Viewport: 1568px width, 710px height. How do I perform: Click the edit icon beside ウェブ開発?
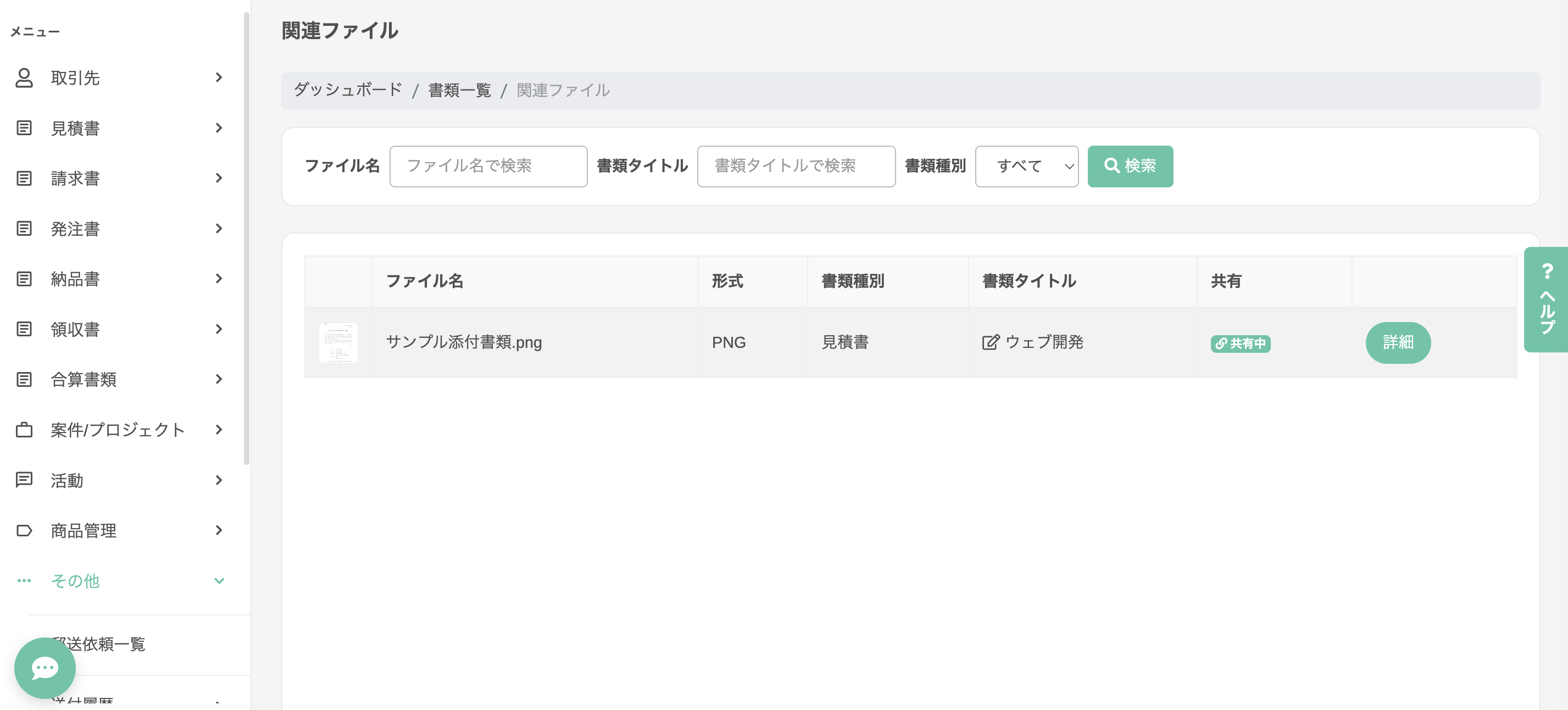tap(991, 342)
